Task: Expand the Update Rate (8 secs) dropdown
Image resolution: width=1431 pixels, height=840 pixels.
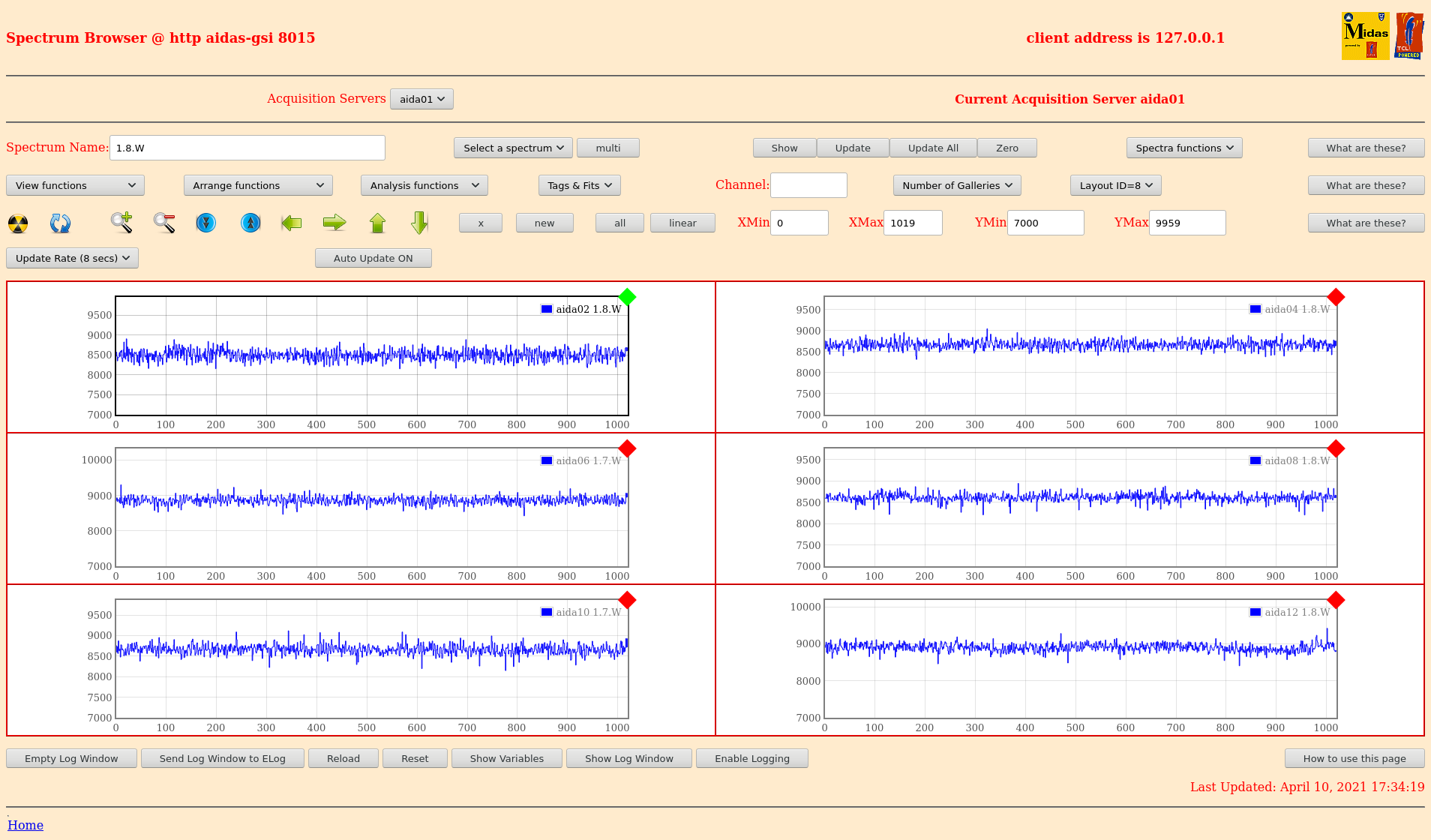Action: [72, 258]
